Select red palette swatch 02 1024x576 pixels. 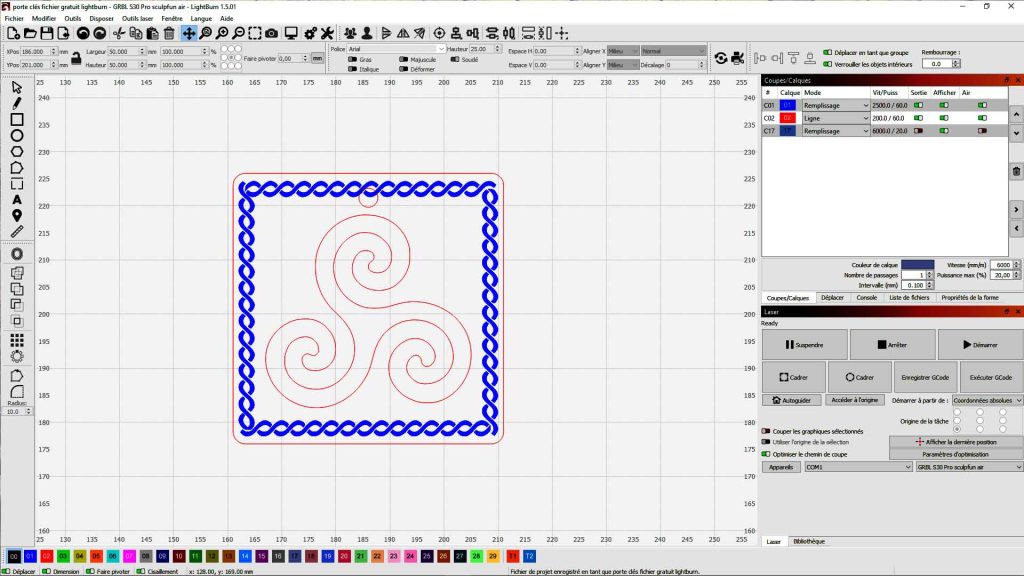point(46,556)
